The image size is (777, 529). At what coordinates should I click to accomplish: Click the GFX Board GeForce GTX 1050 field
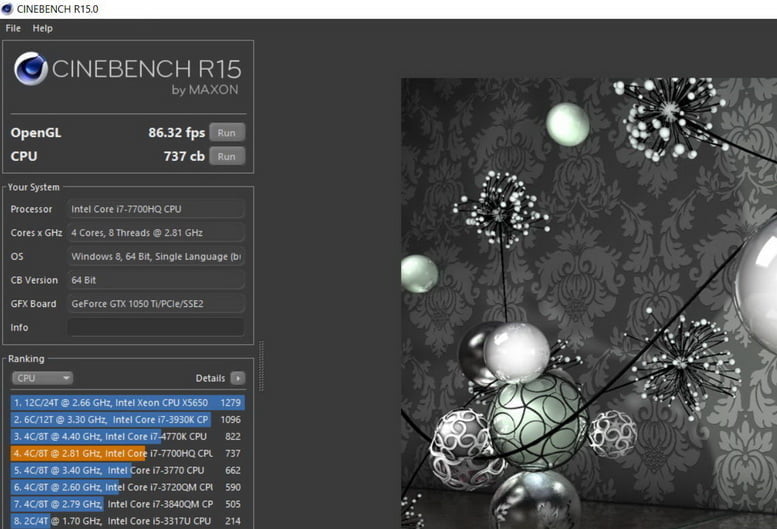(x=155, y=303)
